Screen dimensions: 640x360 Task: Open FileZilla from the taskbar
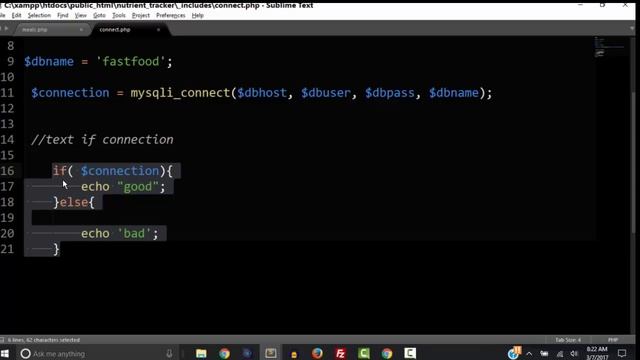(340, 353)
